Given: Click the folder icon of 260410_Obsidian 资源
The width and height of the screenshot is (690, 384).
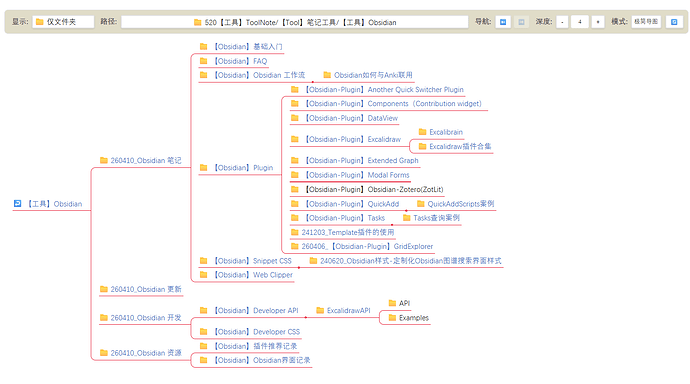Looking at the screenshot, I should 104,352.
